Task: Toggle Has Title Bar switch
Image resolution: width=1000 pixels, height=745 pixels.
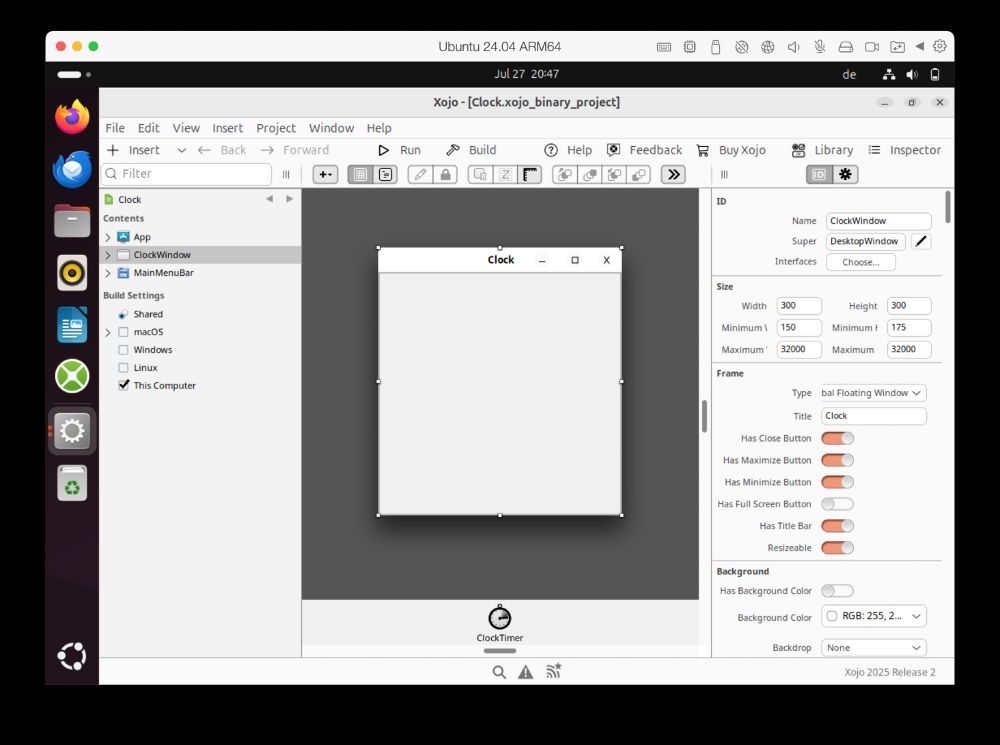Action: pyautogui.click(x=837, y=526)
